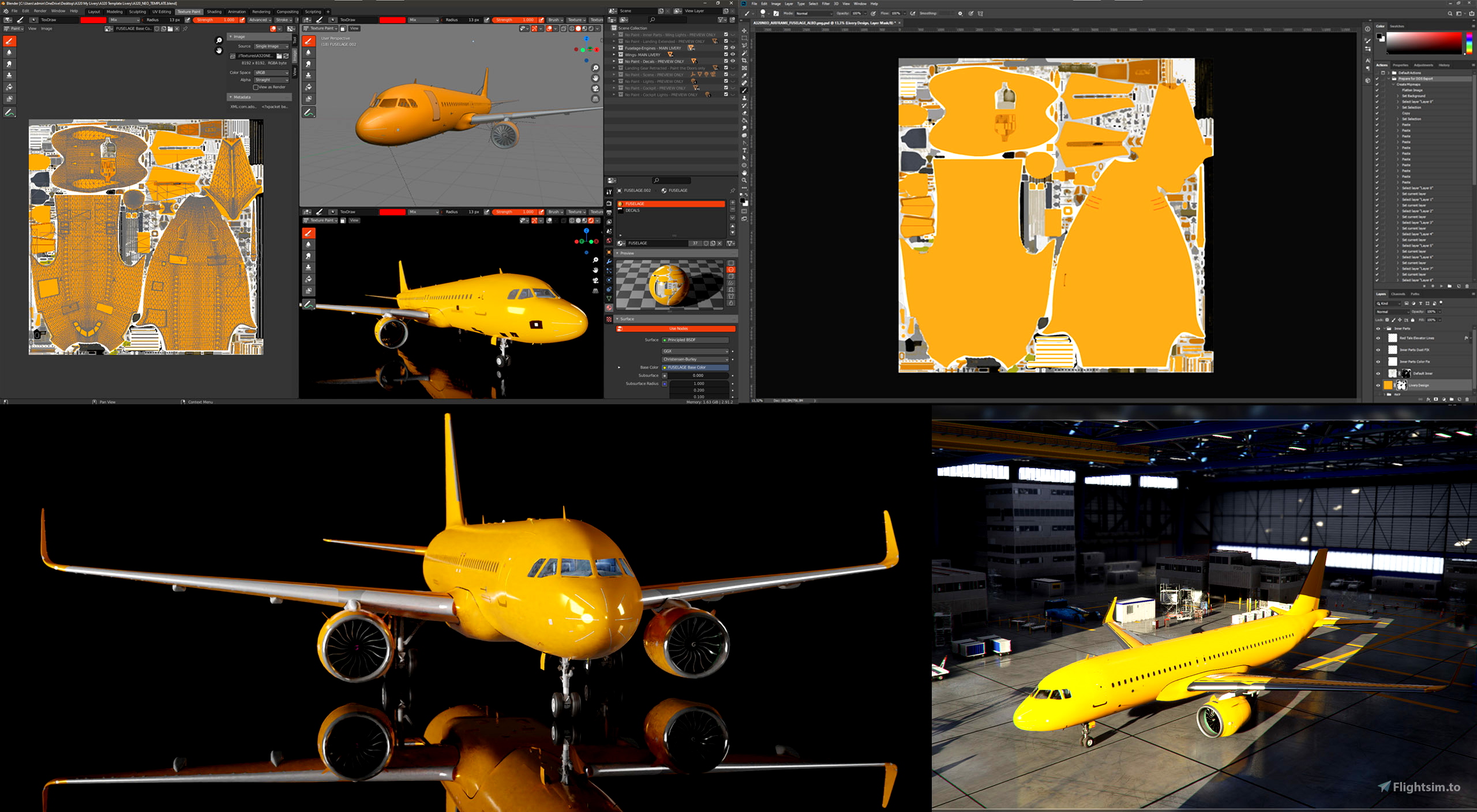Click the Add layer mask icon in Photoshop

[x=1436, y=399]
